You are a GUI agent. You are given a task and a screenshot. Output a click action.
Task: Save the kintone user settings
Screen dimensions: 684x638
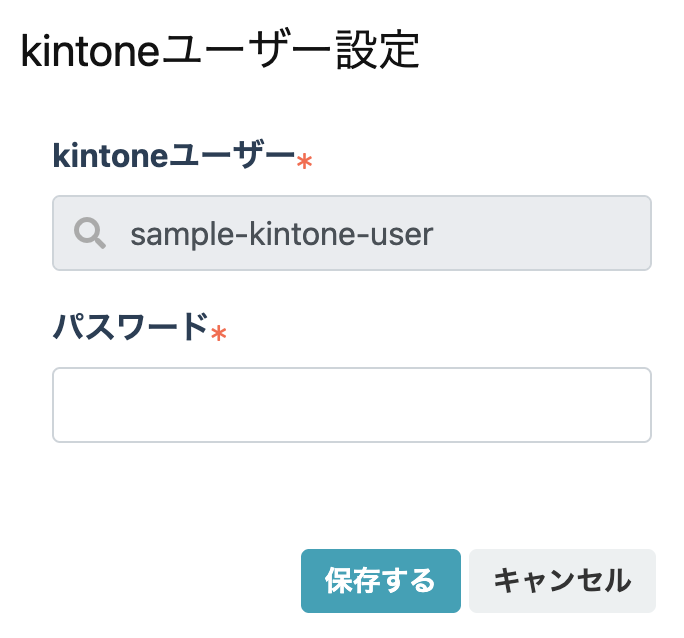pos(380,580)
